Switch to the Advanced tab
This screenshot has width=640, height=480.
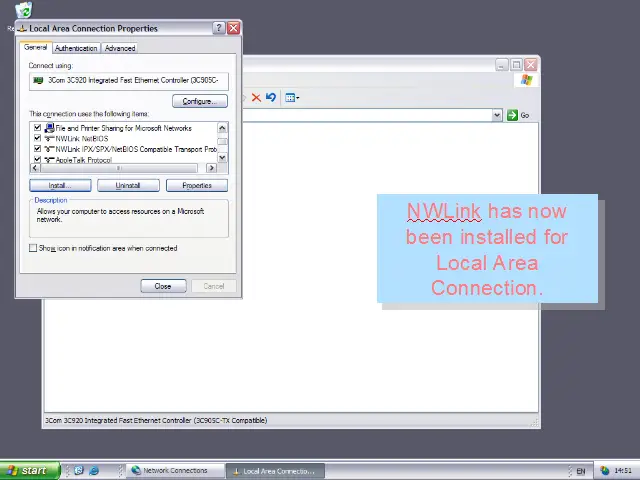coord(120,48)
